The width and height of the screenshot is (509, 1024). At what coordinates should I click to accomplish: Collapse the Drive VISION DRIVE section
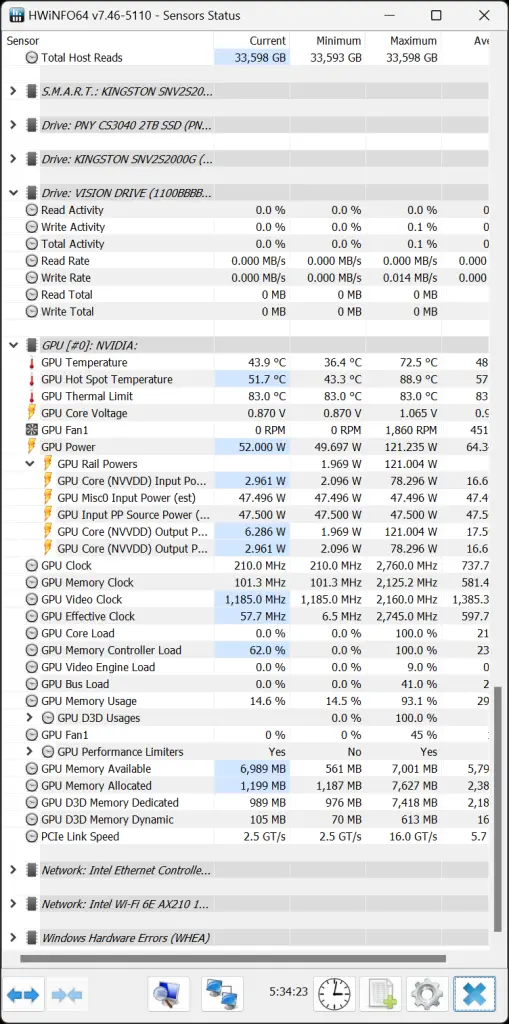13,193
